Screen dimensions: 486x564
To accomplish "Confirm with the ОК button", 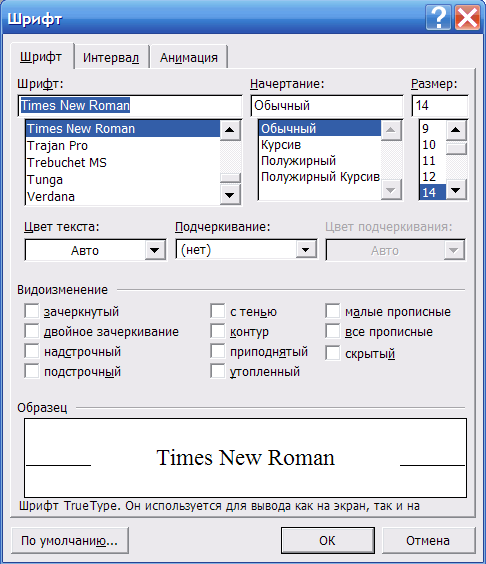I will 327,540.
